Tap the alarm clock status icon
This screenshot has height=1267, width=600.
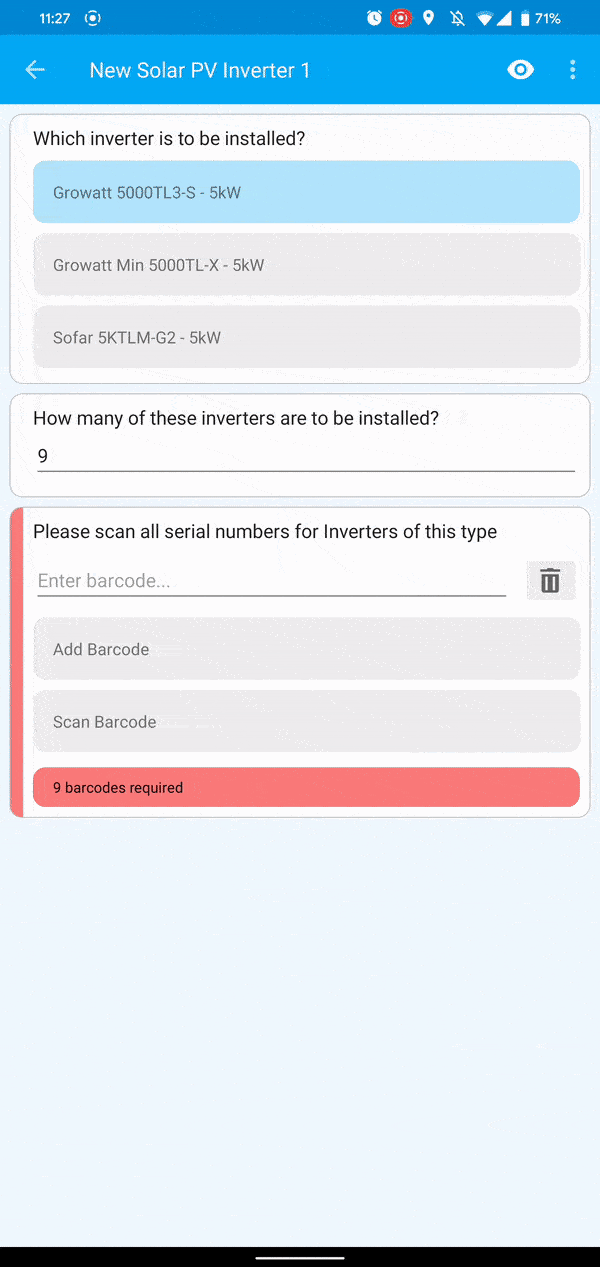coord(374,18)
